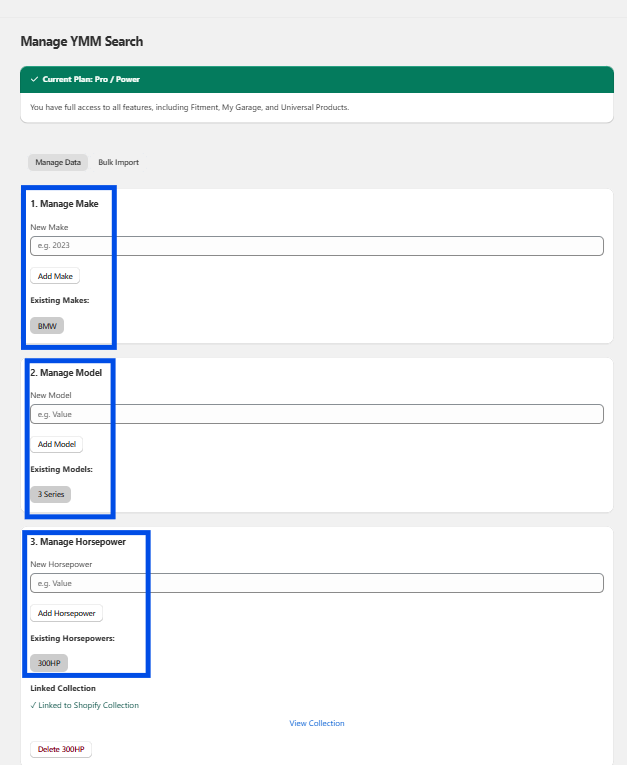The height and width of the screenshot is (765, 627).
Task: Click the Manage YMM Search page heading
Action: pyautogui.click(x=82, y=42)
